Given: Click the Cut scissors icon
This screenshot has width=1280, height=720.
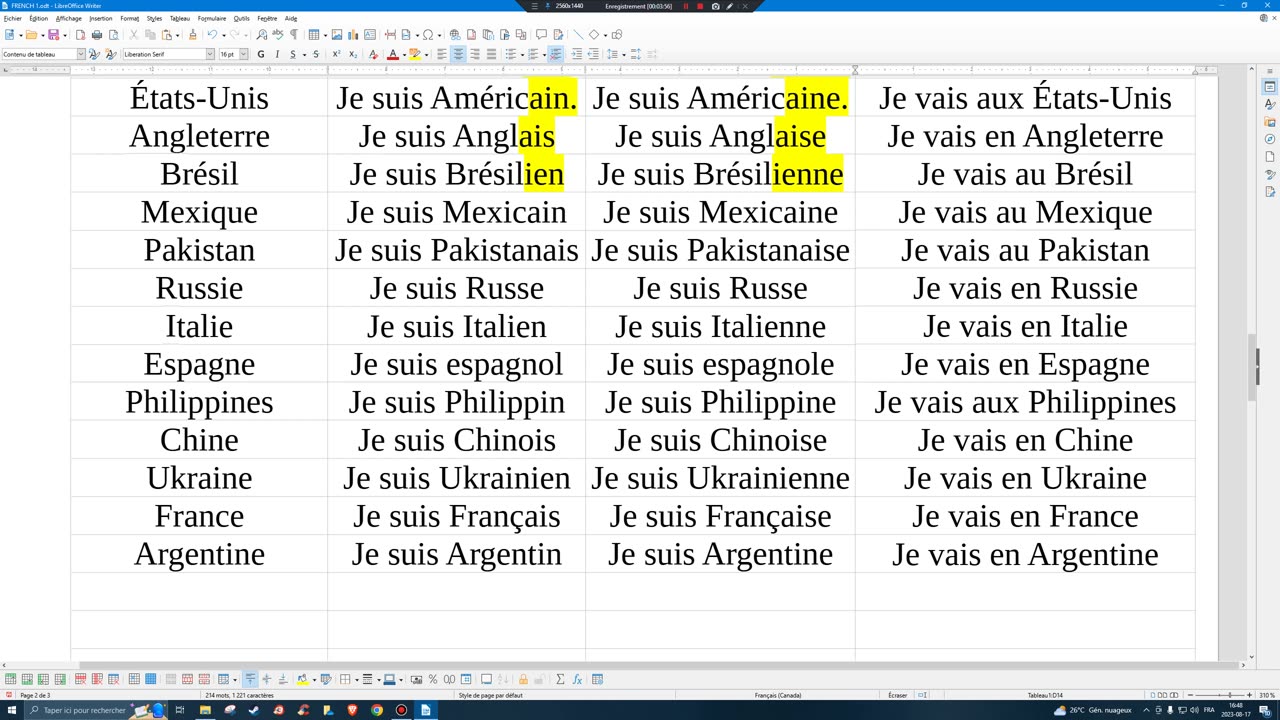Looking at the screenshot, I should 134,35.
